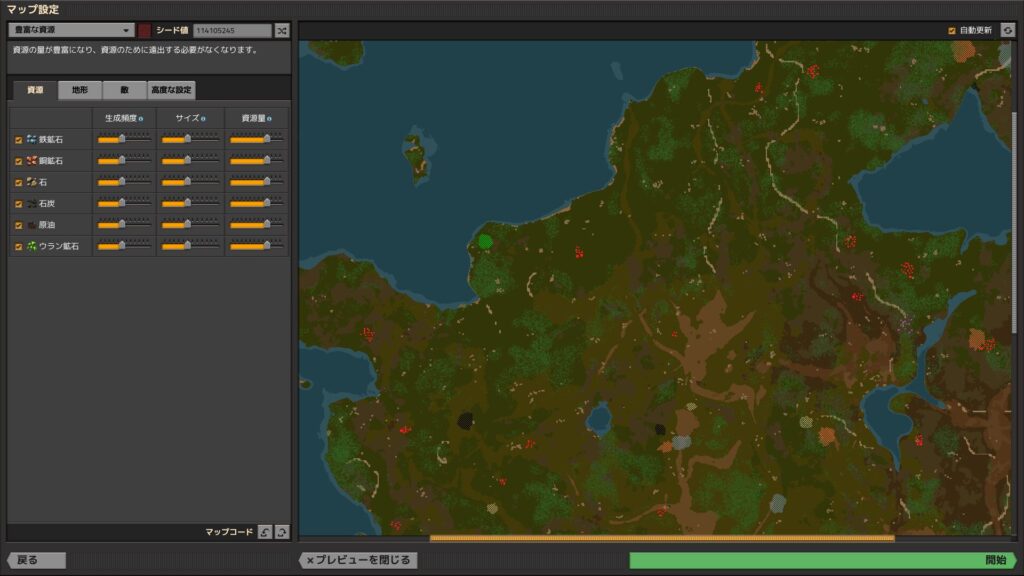Click the マップコード label

[x=229, y=532]
